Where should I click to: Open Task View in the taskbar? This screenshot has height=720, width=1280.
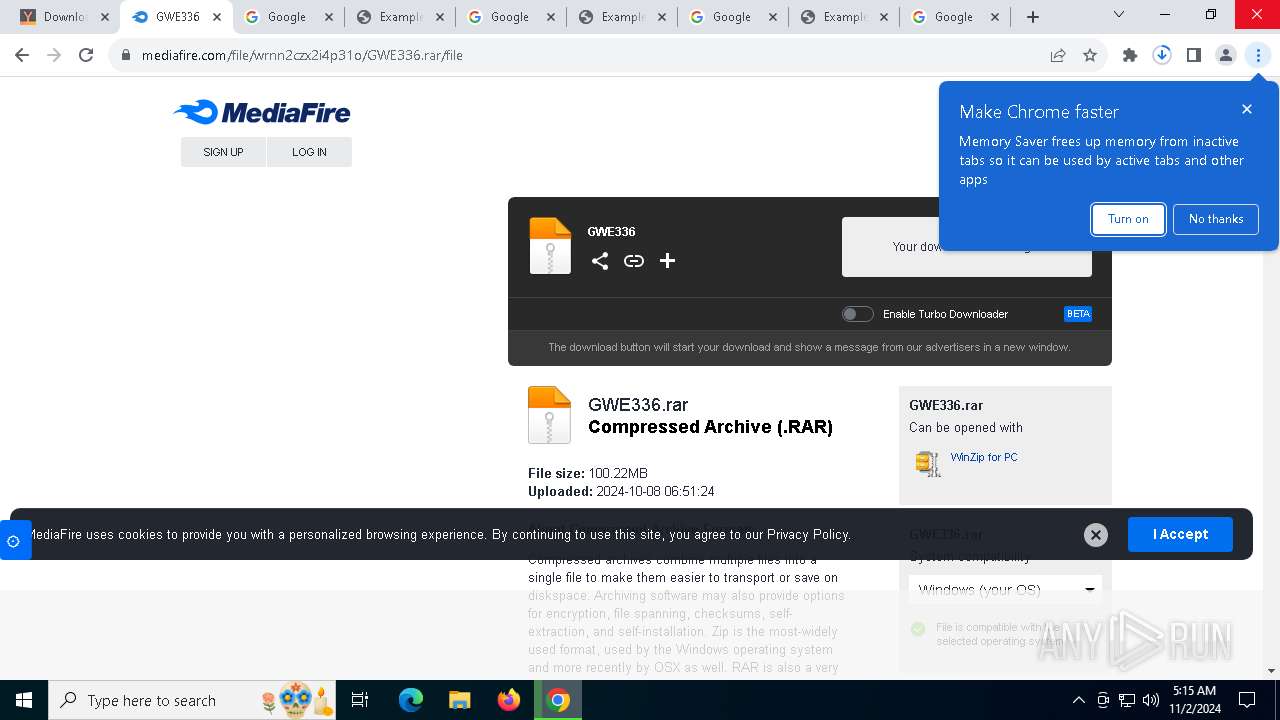(360, 700)
